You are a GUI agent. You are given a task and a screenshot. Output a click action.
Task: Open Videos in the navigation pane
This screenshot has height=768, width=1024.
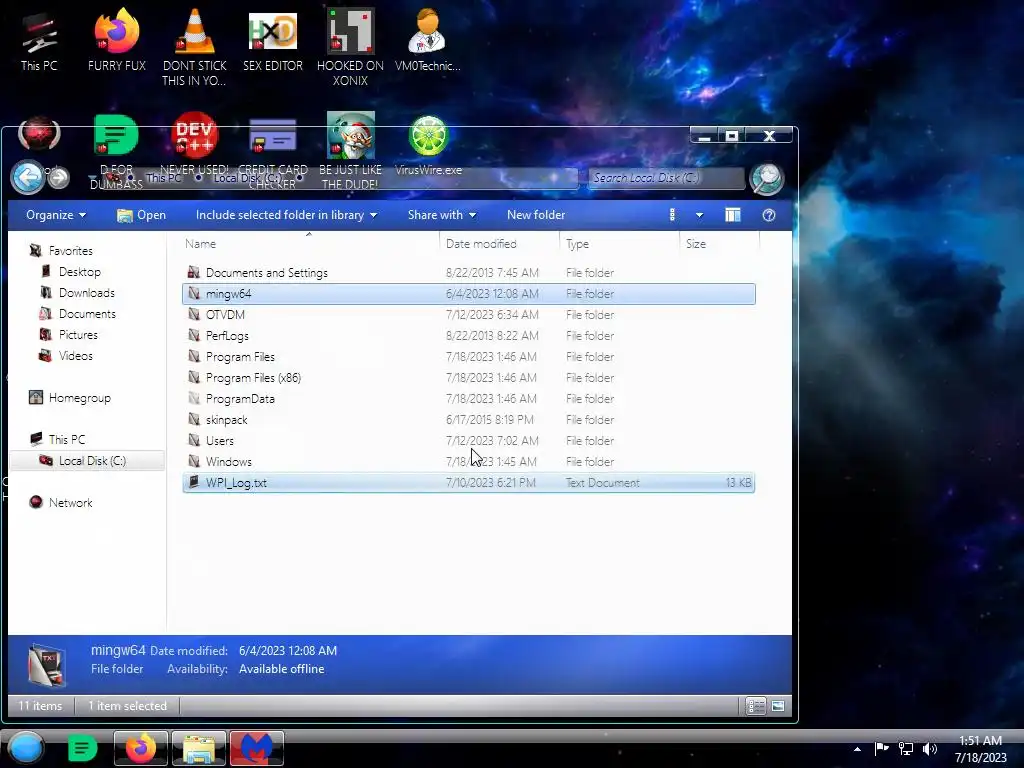pos(75,355)
